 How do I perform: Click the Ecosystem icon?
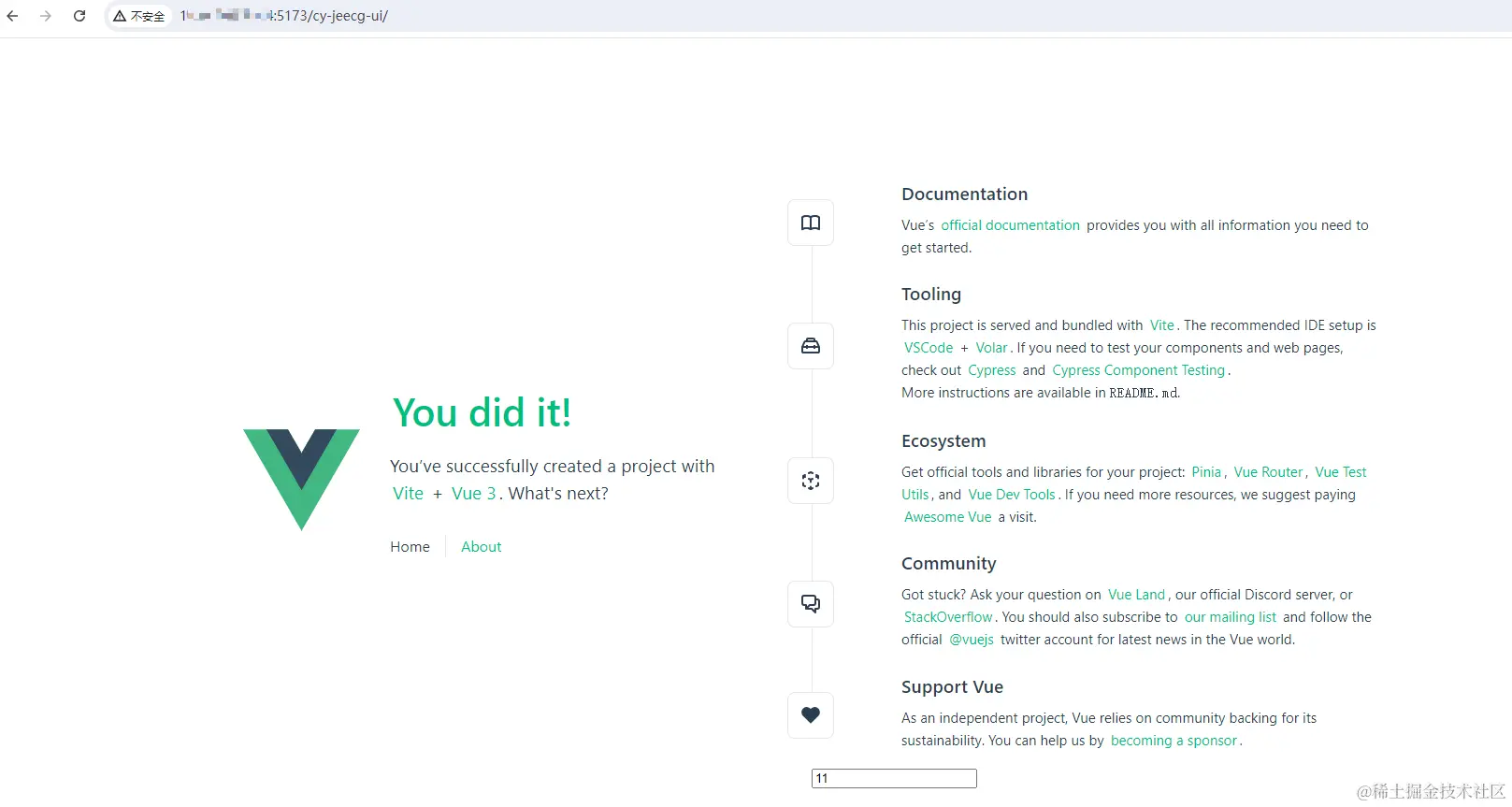811,481
